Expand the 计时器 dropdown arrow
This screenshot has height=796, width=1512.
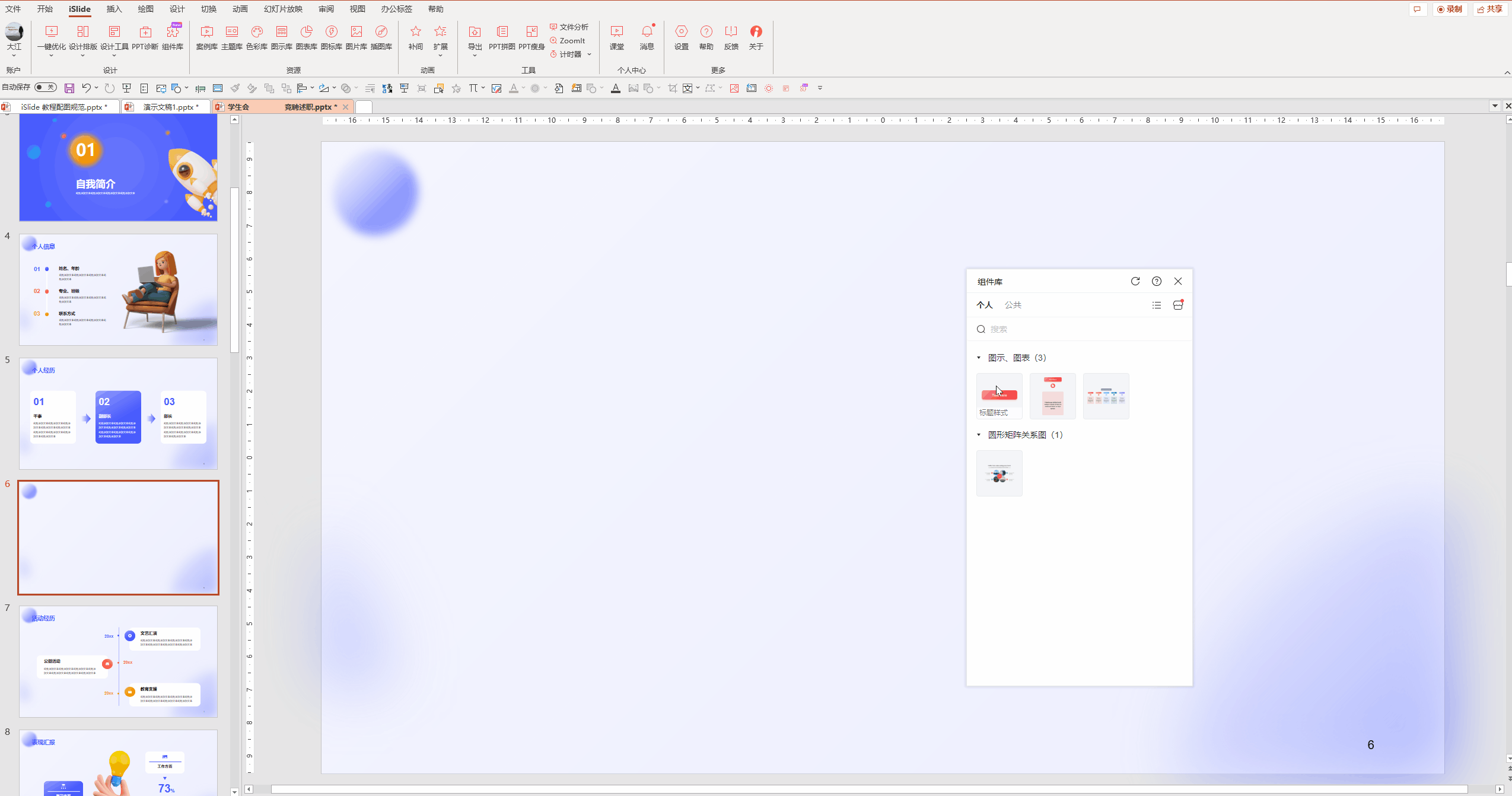coord(589,55)
